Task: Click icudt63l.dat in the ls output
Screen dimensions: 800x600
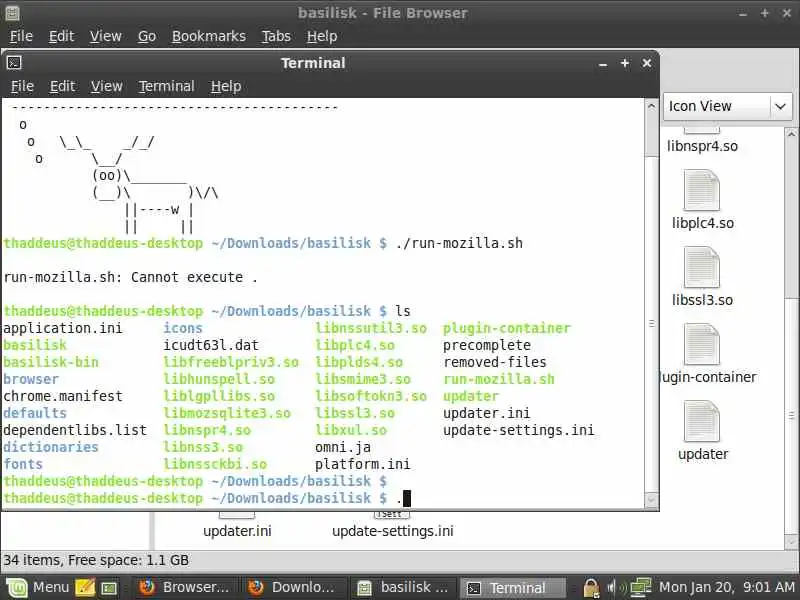Action: coord(211,345)
